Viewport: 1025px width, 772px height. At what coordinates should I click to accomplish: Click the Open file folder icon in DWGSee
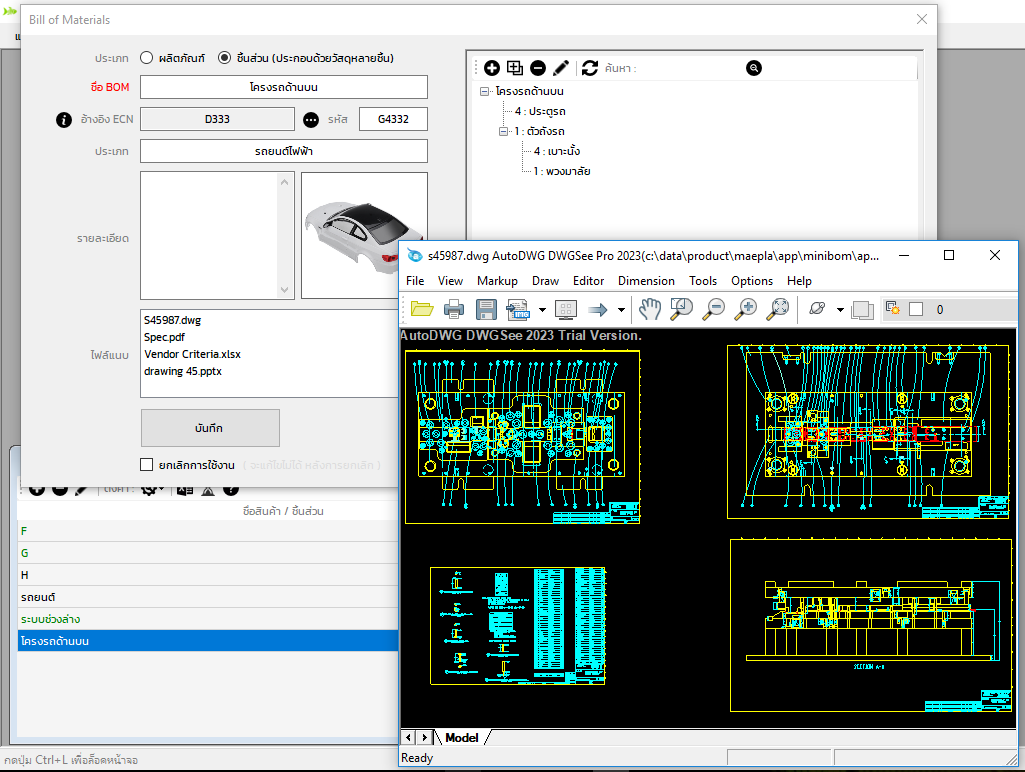pyautogui.click(x=422, y=309)
